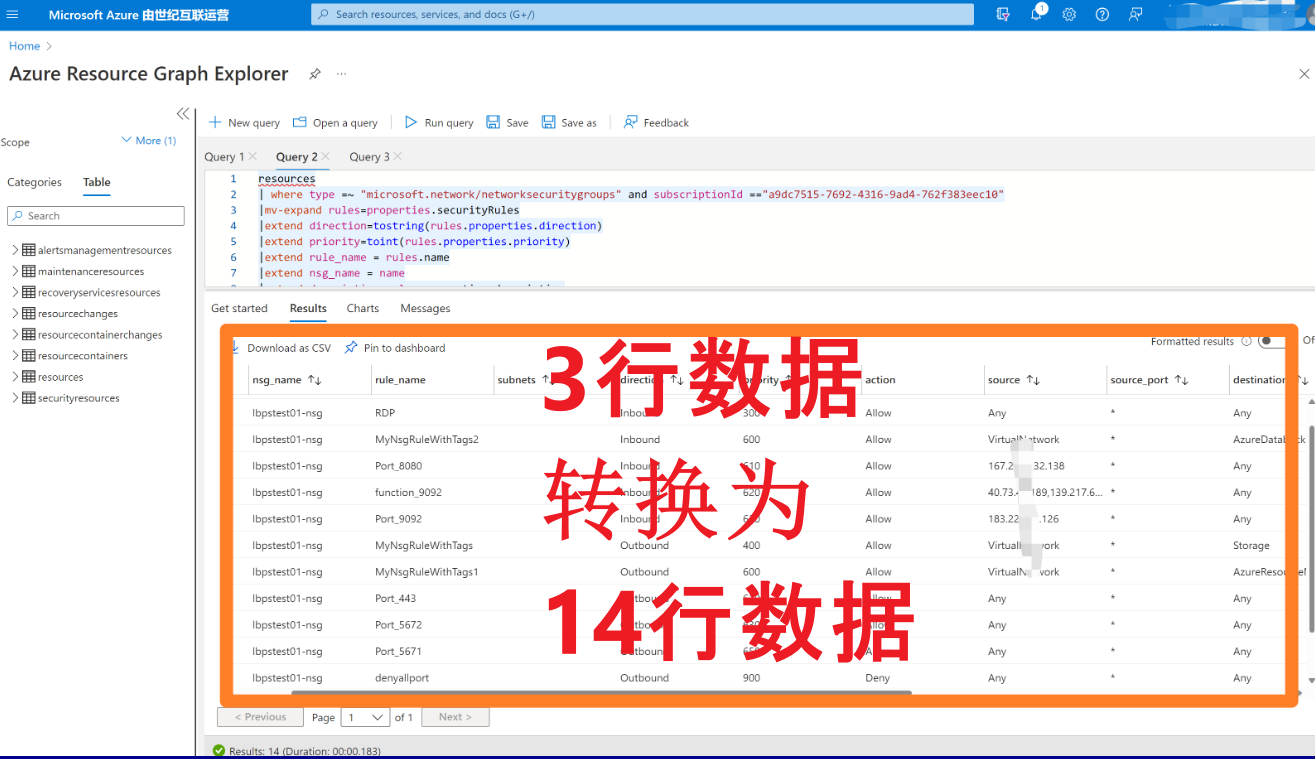Collapse the left panel with double chevron
The image size is (1315, 759).
click(x=183, y=113)
